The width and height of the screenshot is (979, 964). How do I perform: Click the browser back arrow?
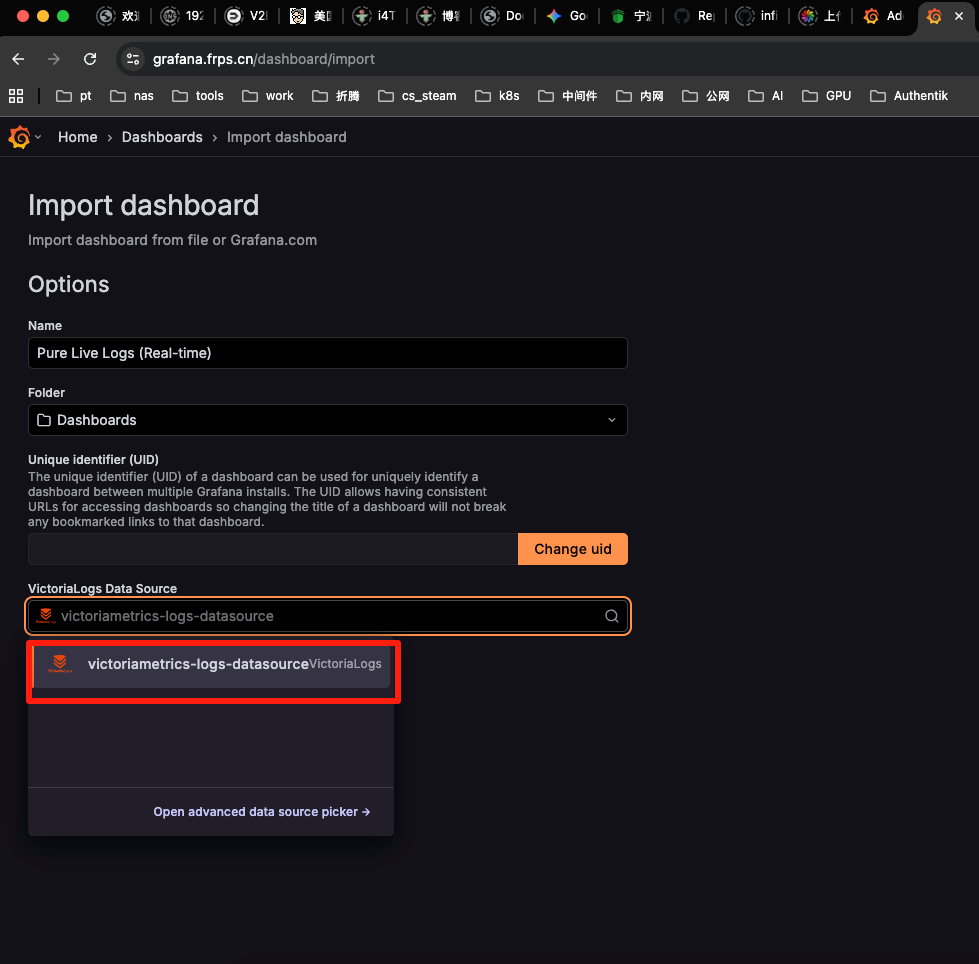(x=18, y=59)
